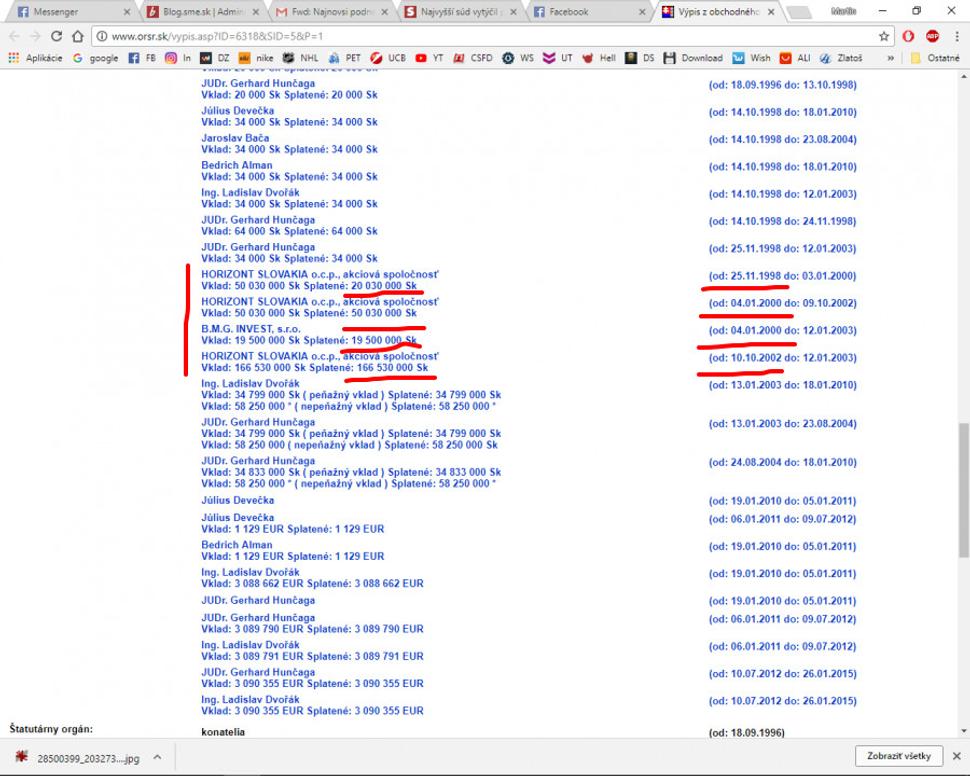Open the DZ bookmark

coord(215,58)
